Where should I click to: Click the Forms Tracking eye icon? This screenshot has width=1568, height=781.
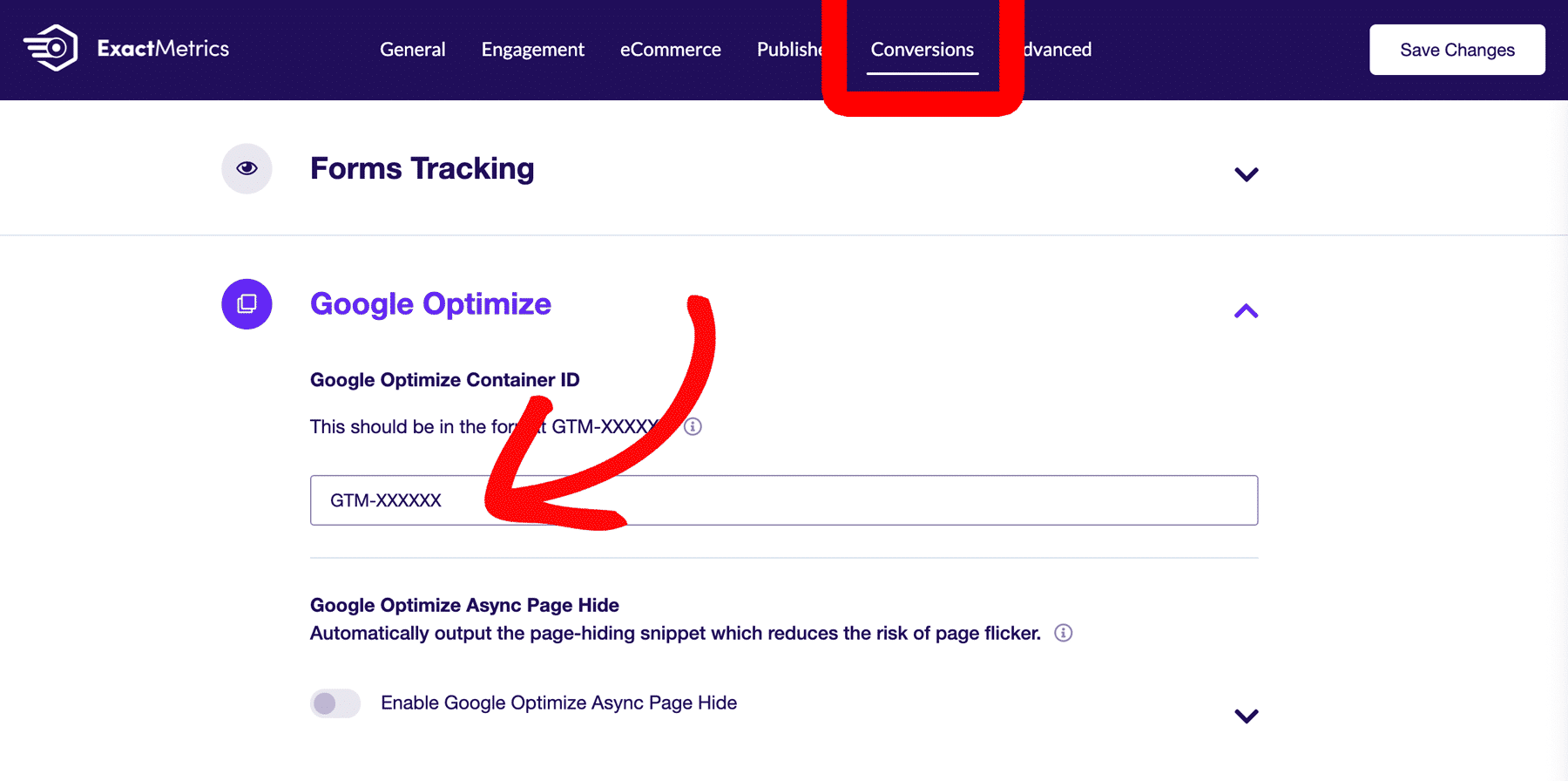pos(247,168)
